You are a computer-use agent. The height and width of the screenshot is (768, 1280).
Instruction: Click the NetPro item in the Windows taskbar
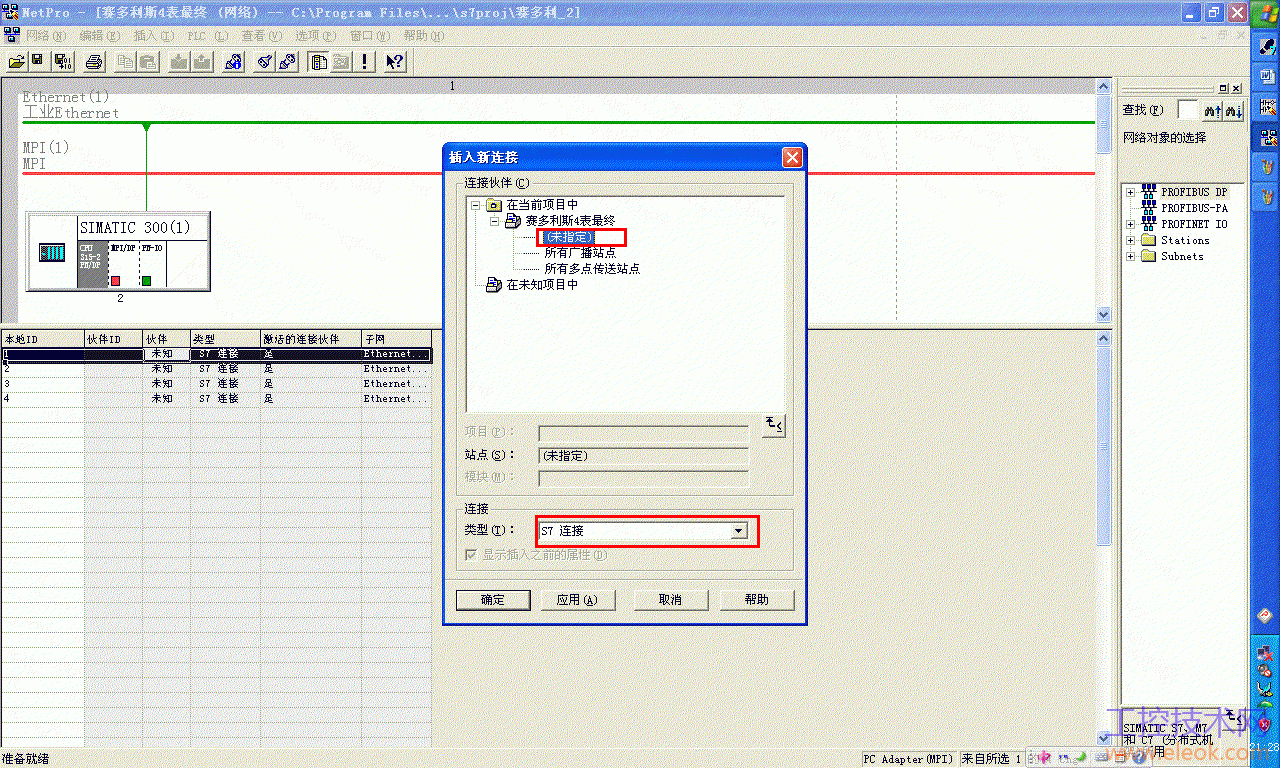[1268, 136]
